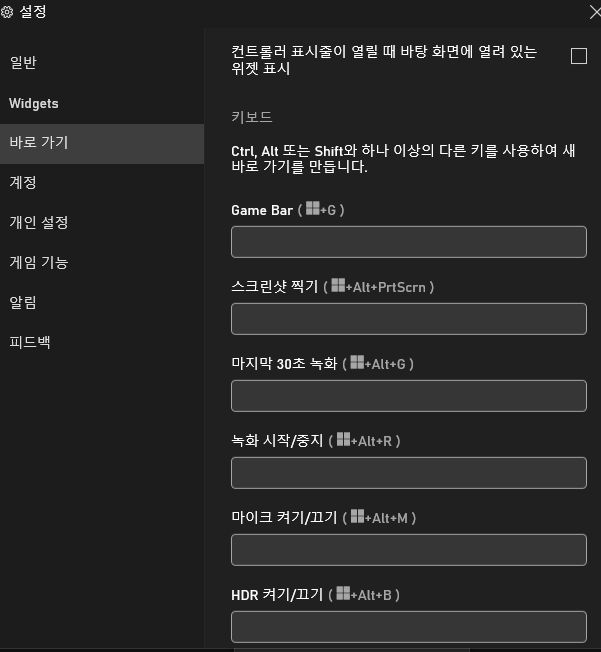Open 개인 설정 in the sidebar

coord(39,223)
